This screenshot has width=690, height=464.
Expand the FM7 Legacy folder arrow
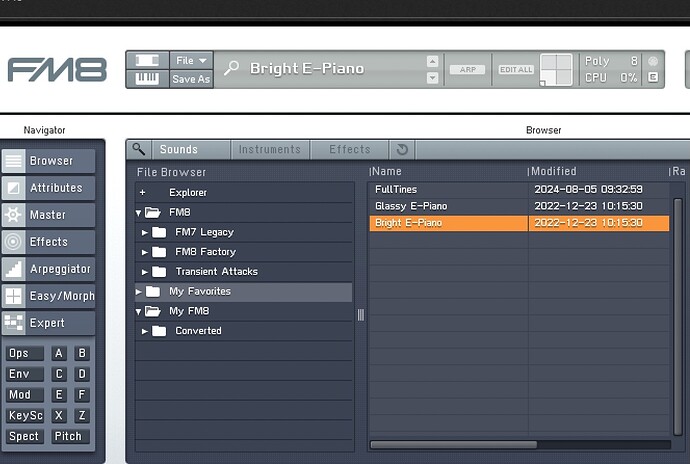pyautogui.click(x=144, y=232)
